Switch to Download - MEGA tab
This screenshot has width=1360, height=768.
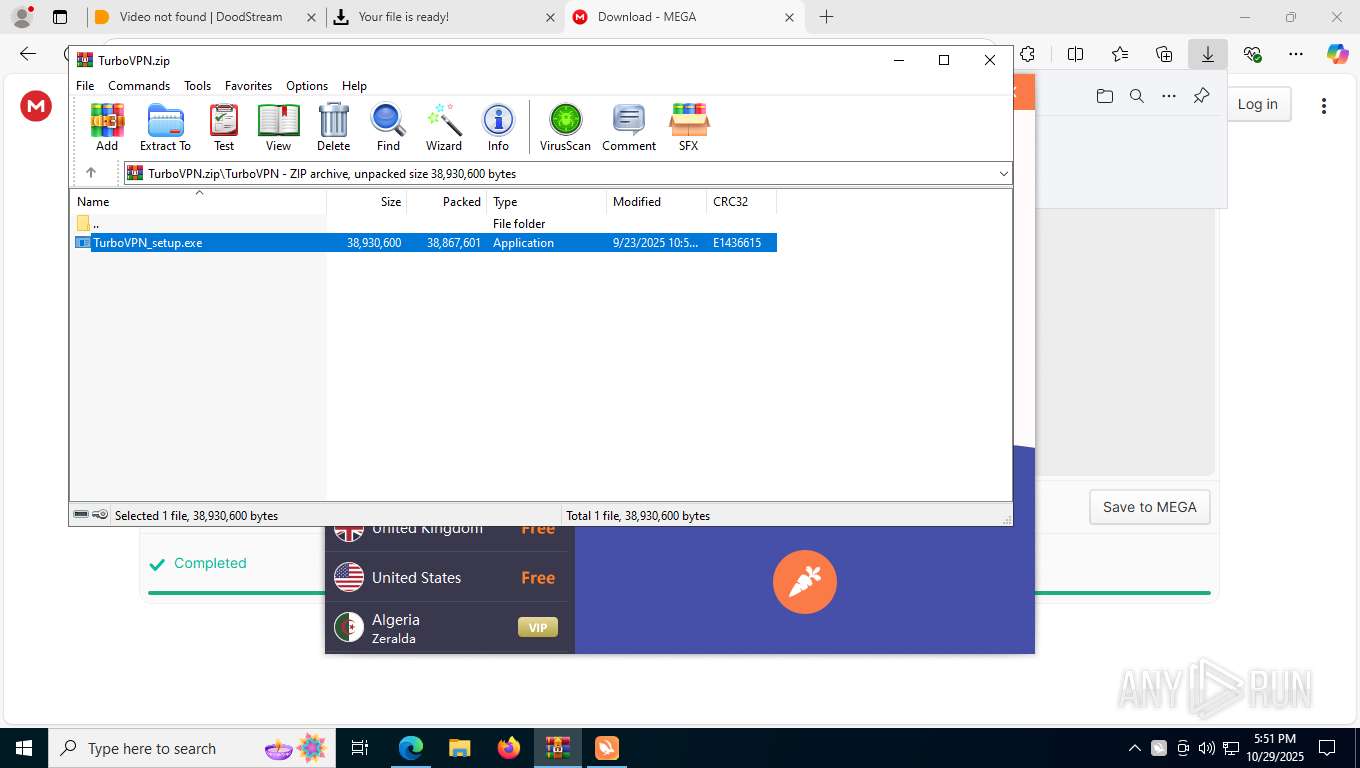click(684, 17)
